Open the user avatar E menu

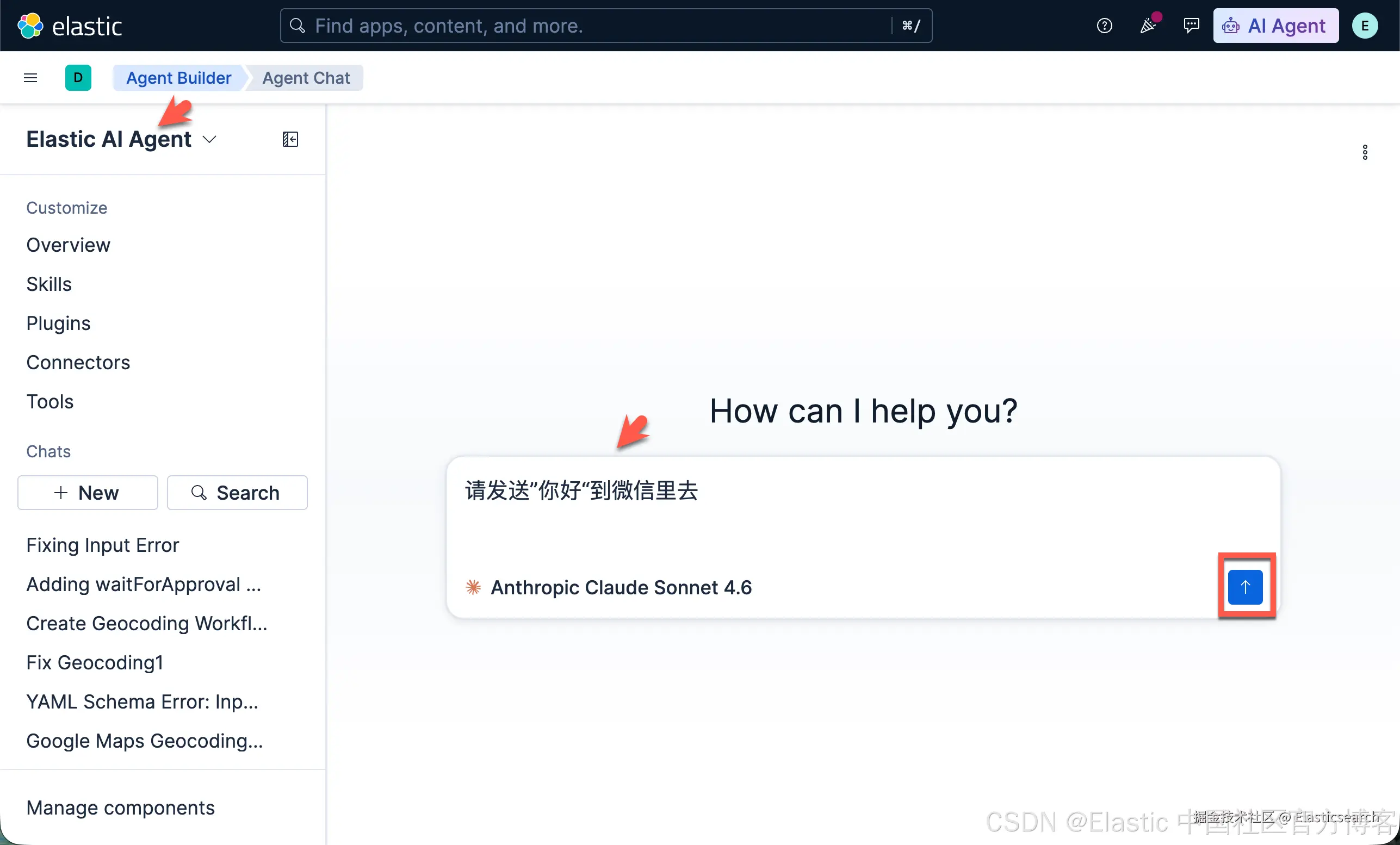point(1365,26)
